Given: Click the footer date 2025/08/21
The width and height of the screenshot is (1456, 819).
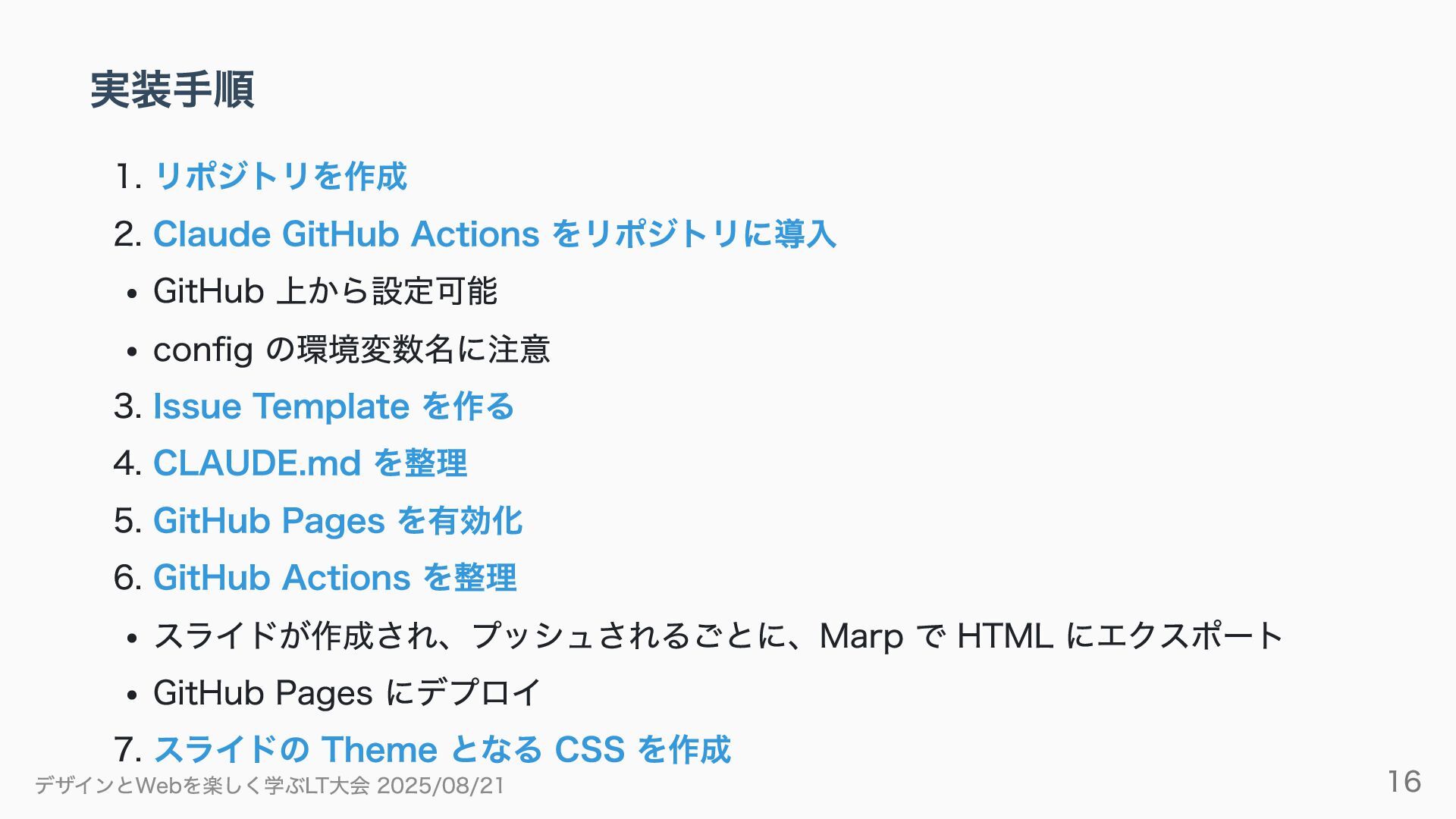Looking at the screenshot, I should pyautogui.click(x=441, y=786).
